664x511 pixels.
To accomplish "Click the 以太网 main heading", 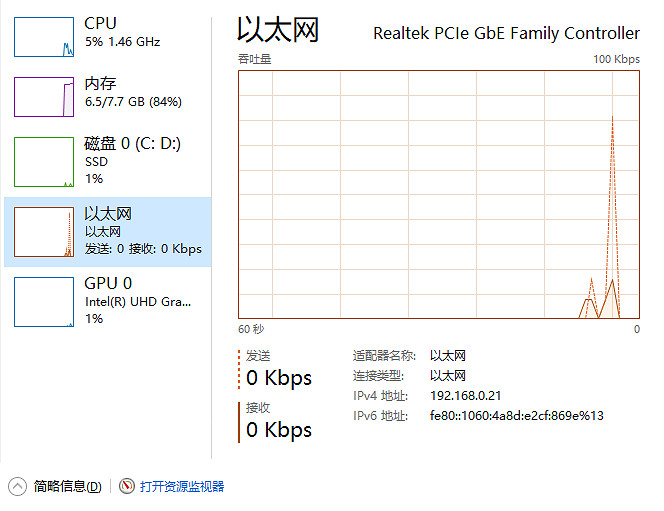I will 278,30.
